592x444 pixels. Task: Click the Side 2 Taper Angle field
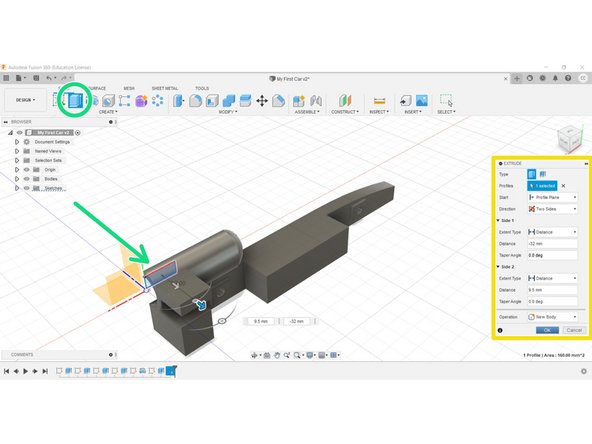(x=552, y=301)
